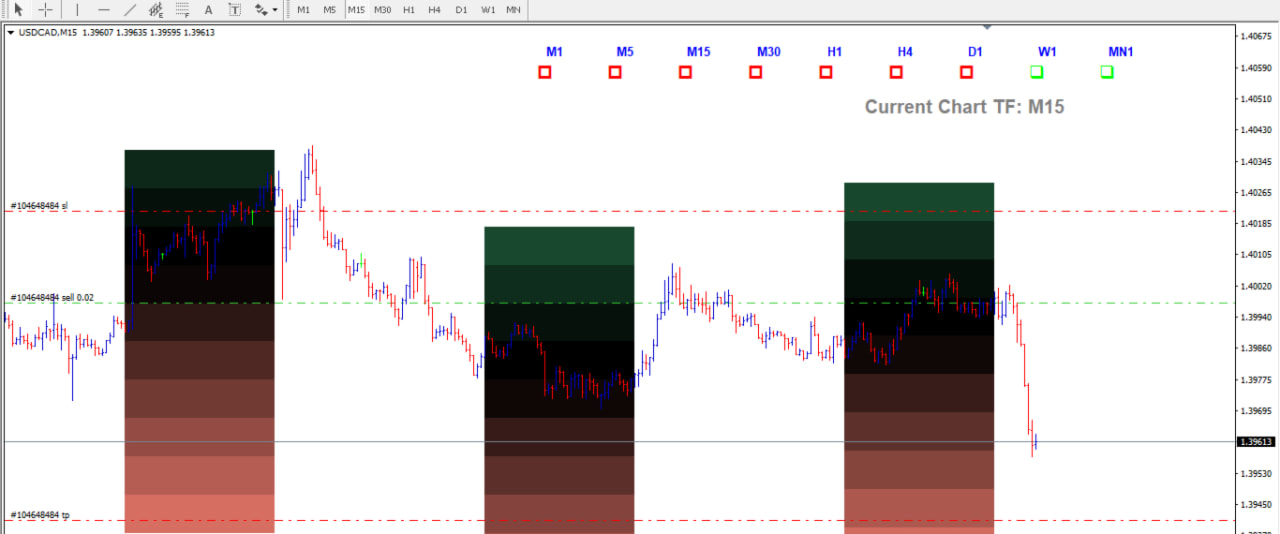Choose the equidistant channel tool
Viewport: 1280px width, 534px height.
pos(155,10)
